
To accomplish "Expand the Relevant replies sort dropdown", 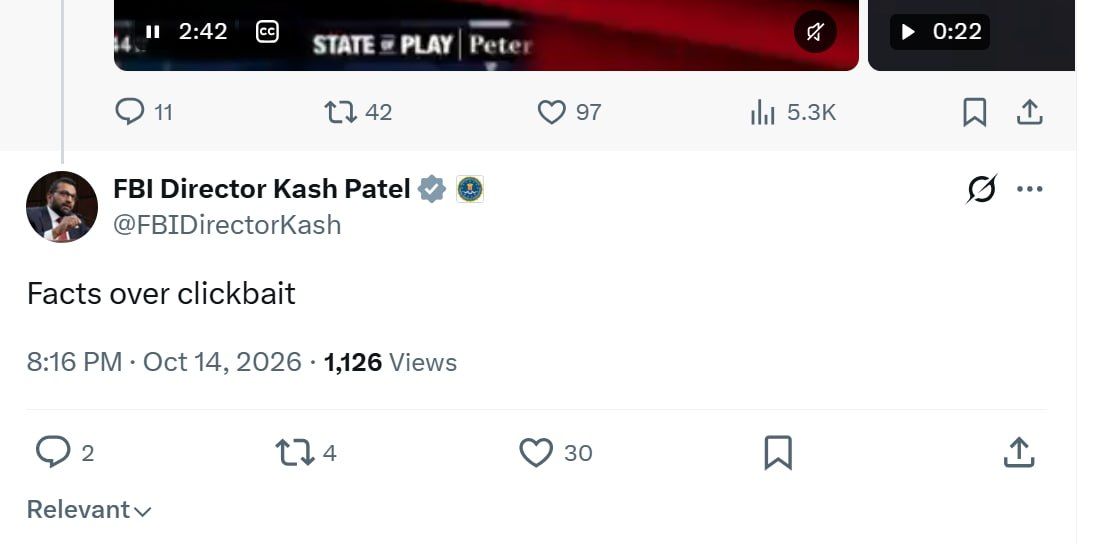I will click(89, 510).
